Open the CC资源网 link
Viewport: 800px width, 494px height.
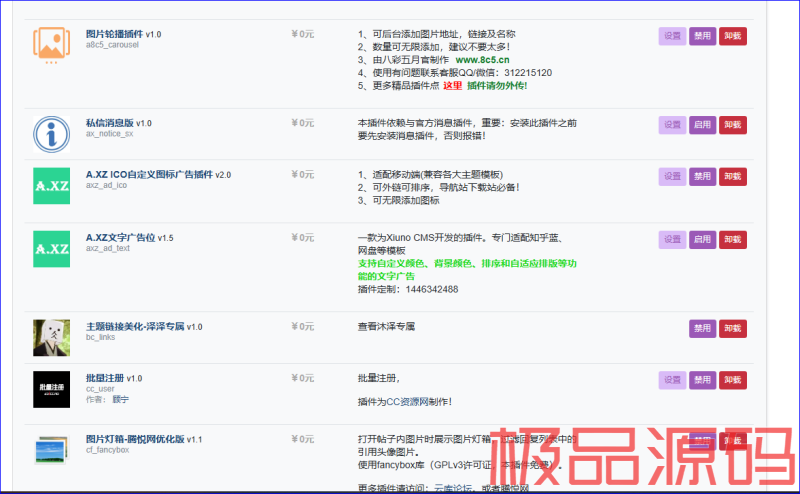407,402
